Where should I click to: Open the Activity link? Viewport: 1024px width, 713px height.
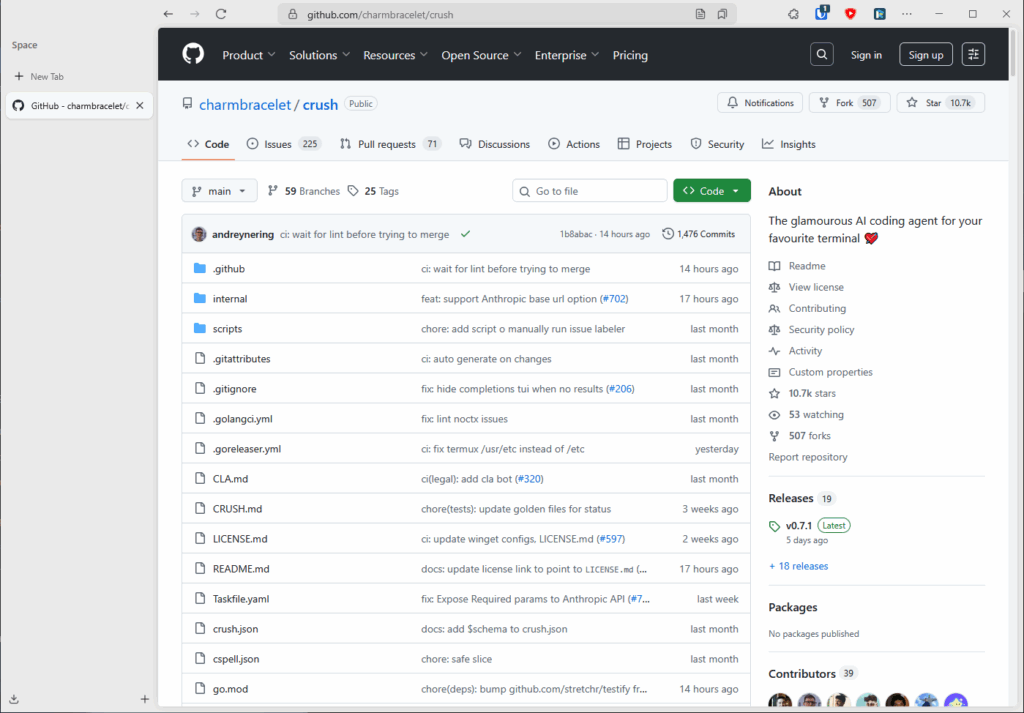(x=805, y=351)
